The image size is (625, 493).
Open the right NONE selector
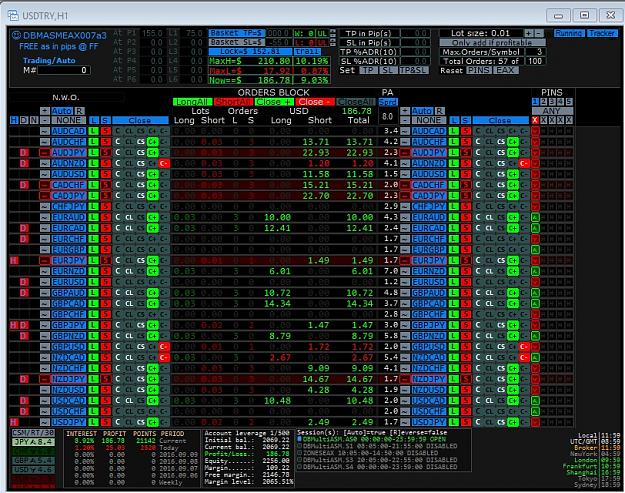[x=428, y=120]
